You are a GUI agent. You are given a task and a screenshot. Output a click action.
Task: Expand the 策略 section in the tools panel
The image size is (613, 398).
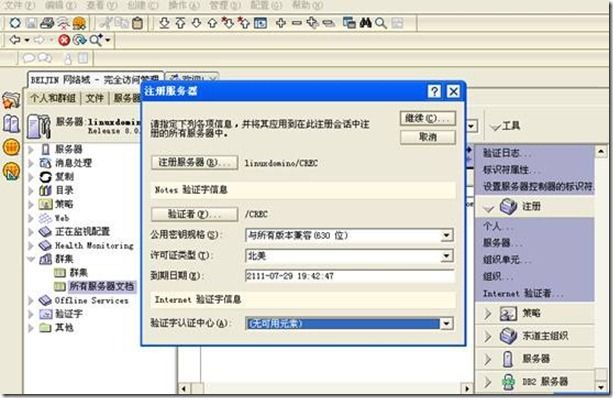click(x=488, y=313)
